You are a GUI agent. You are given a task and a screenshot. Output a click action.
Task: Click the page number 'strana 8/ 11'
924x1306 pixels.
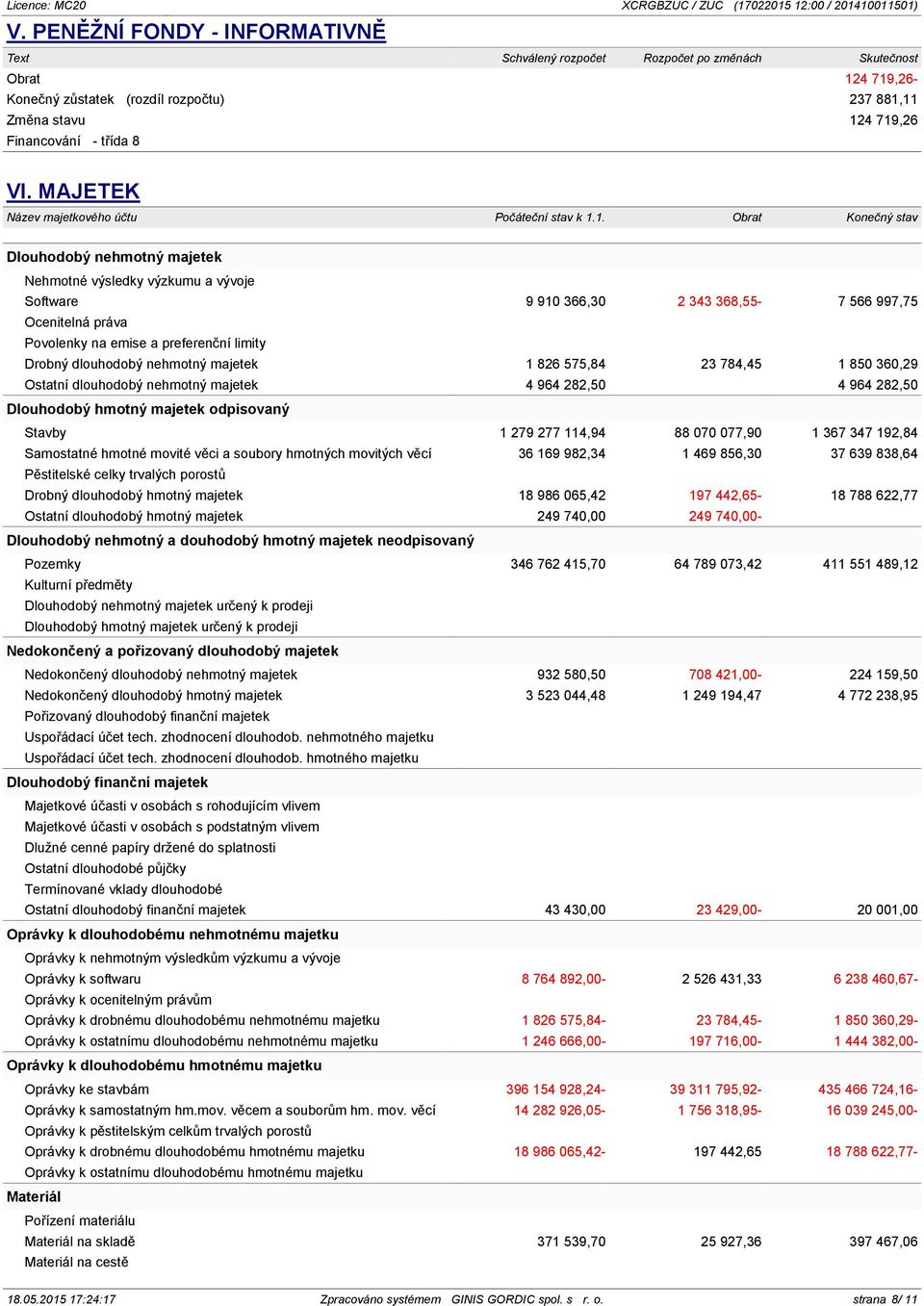(x=885, y=1299)
